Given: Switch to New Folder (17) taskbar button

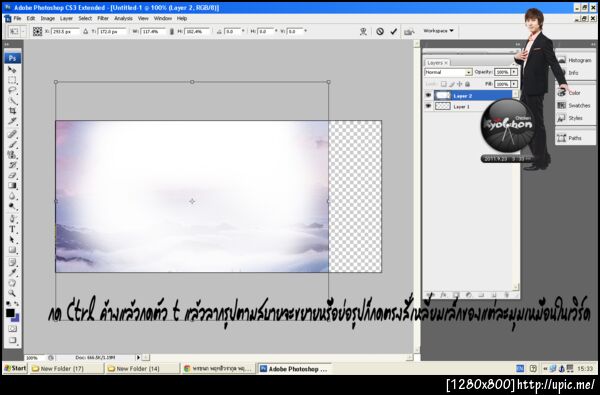Looking at the screenshot, I should coord(67,369).
